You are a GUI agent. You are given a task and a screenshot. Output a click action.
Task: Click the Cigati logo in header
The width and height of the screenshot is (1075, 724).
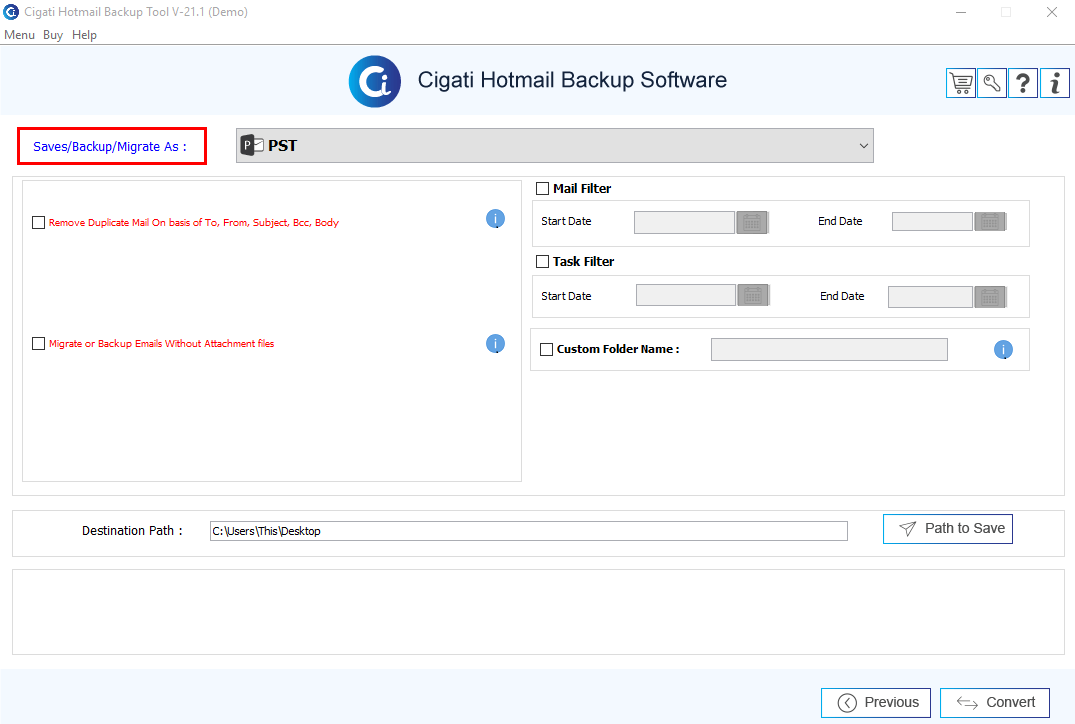[374, 82]
